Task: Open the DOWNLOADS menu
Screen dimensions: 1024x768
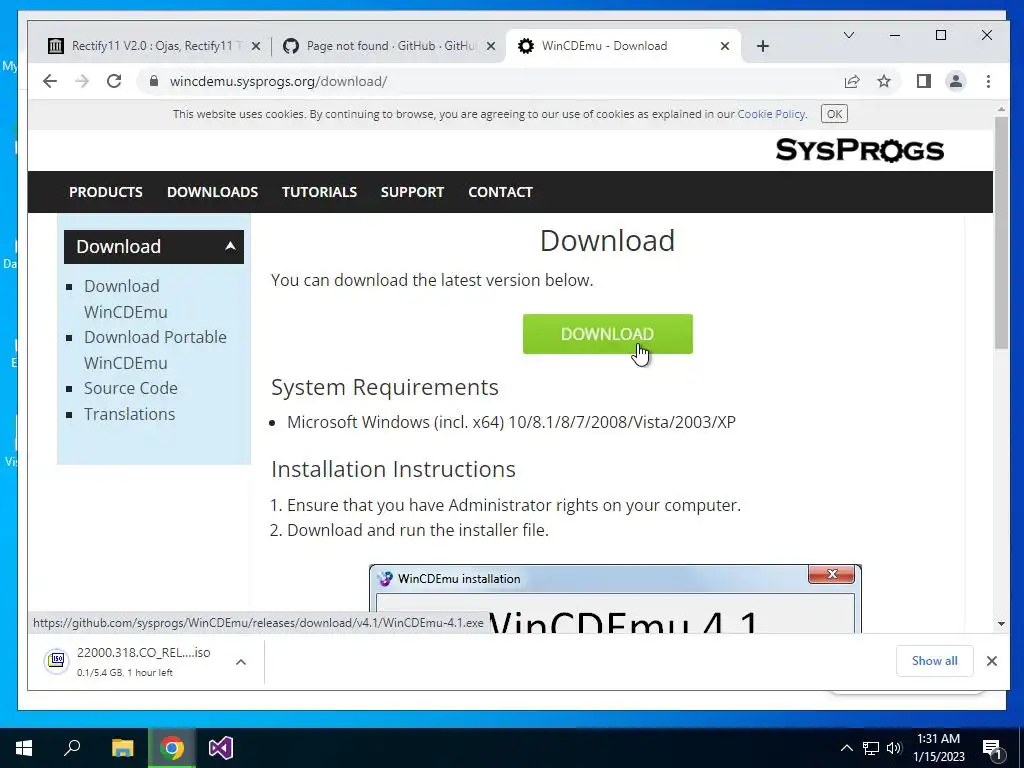Action: [212, 192]
